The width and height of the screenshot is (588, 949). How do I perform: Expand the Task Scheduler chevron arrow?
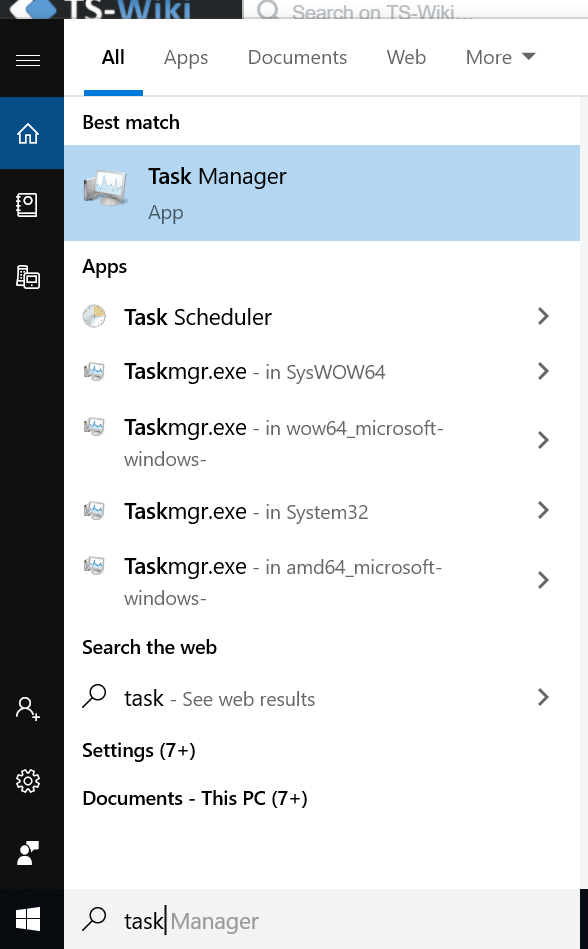coord(543,316)
